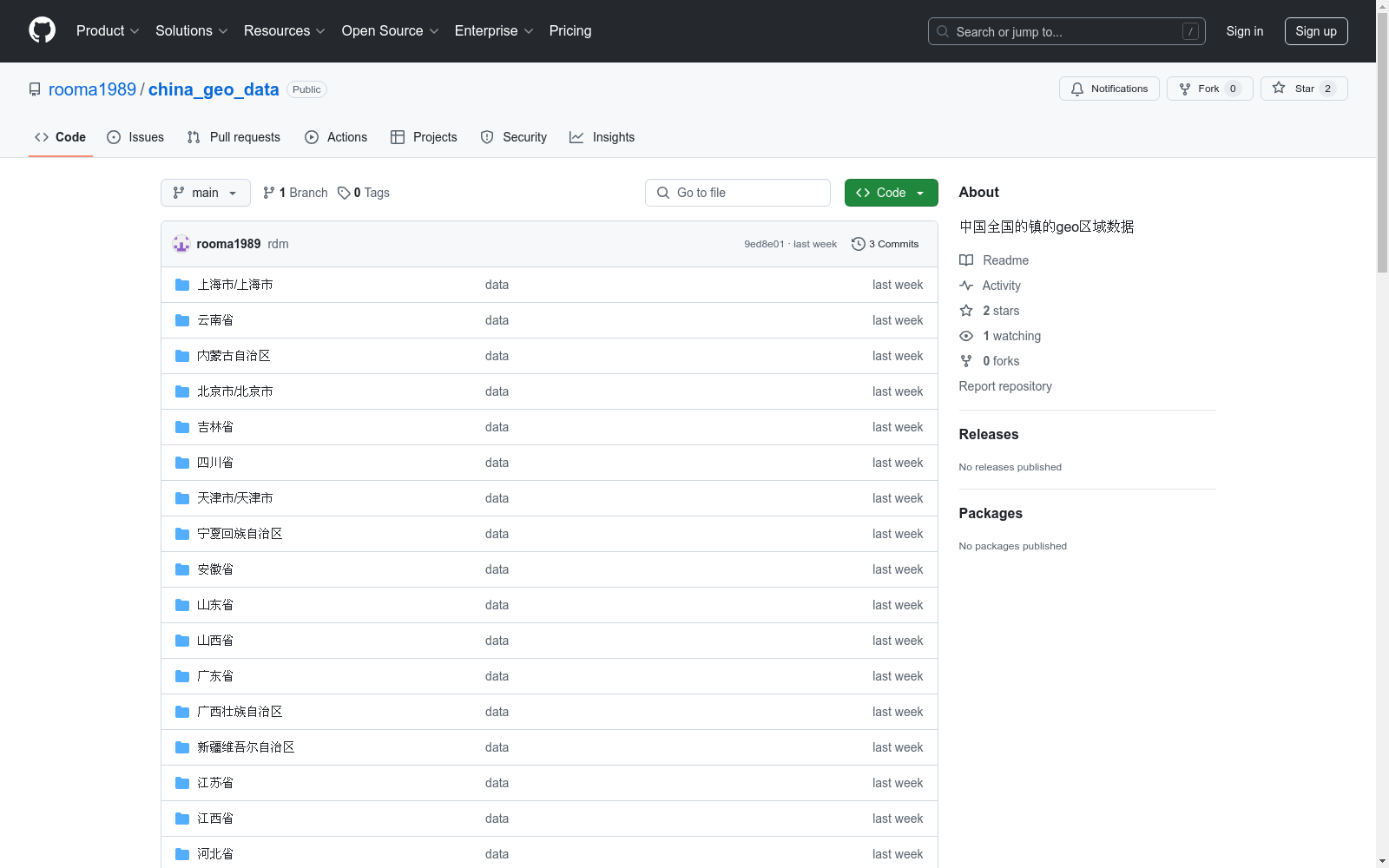This screenshot has height=868, width=1389.
Task: Click the Sign in link
Action: [1245, 31]
